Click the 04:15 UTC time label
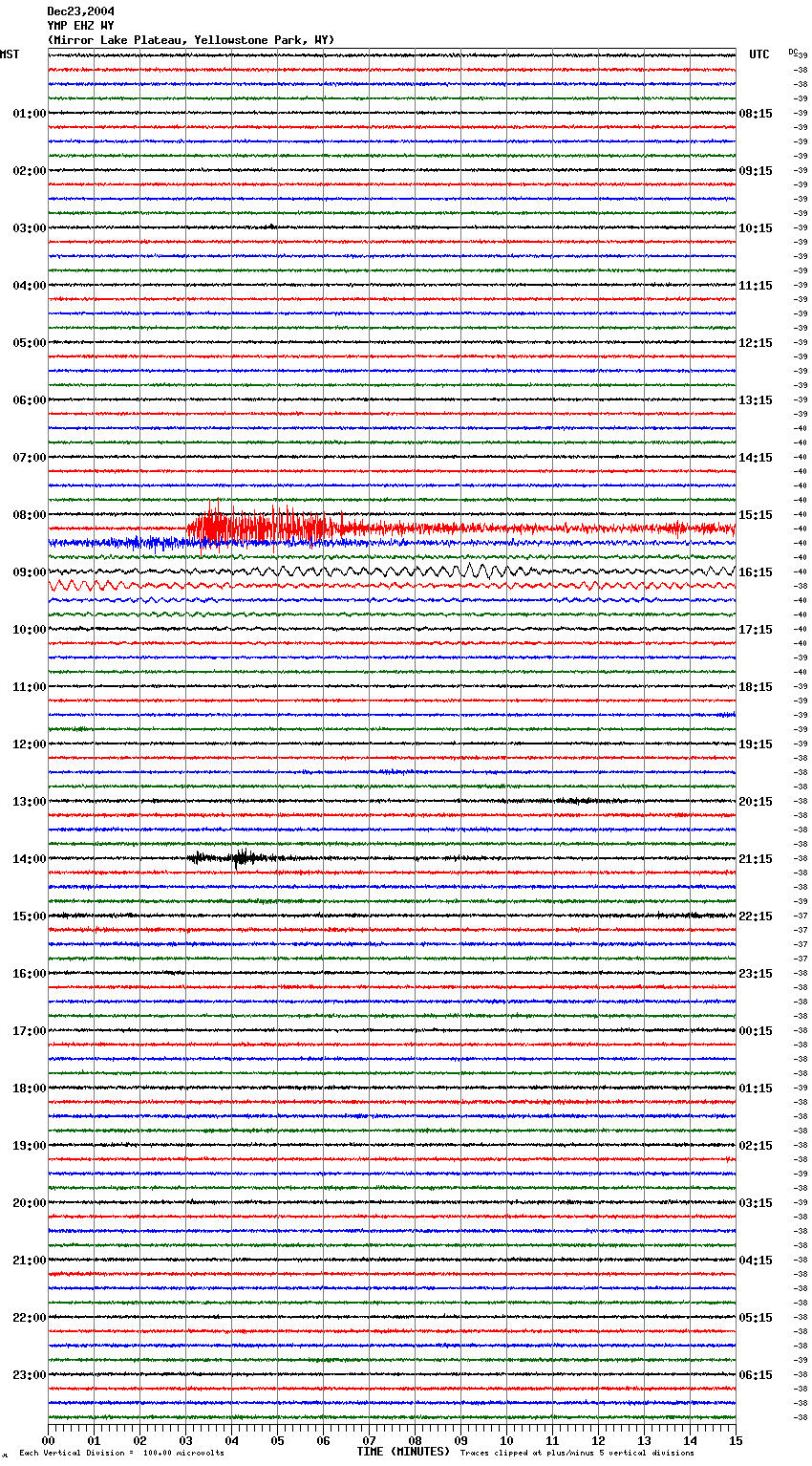 [x=756, y=1261]
